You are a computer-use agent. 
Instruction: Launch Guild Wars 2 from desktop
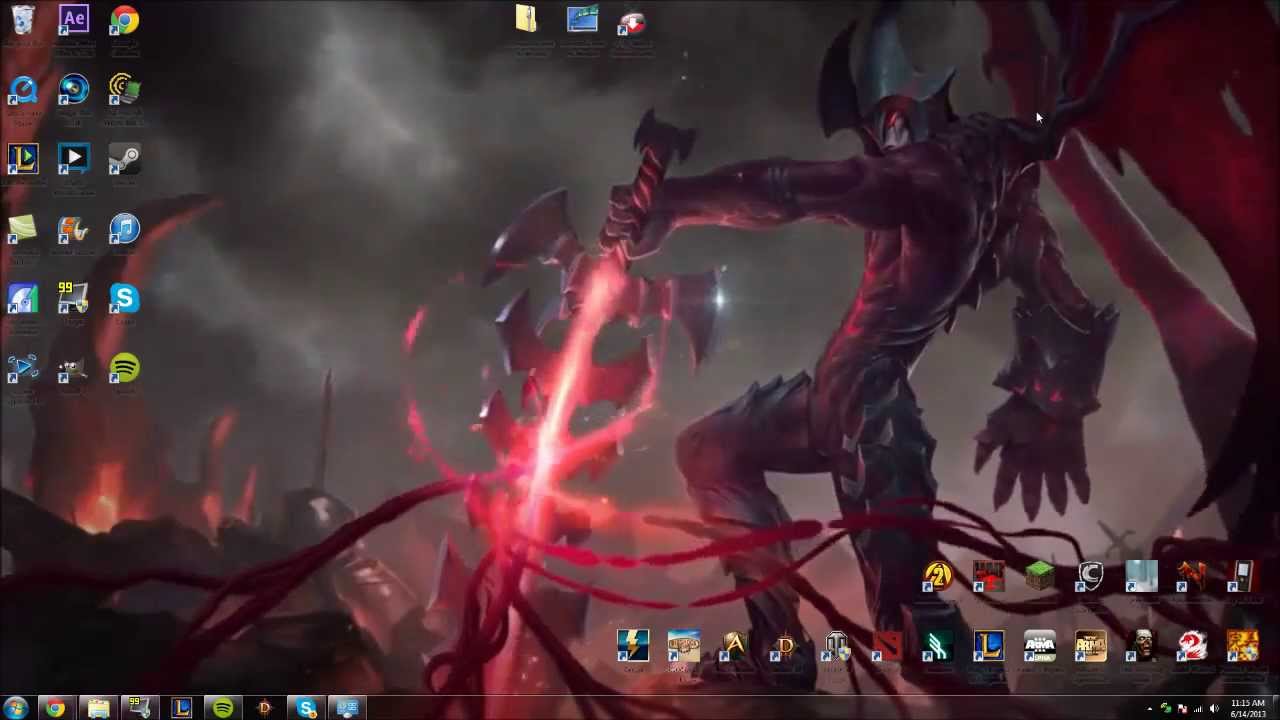(1192, 647)
